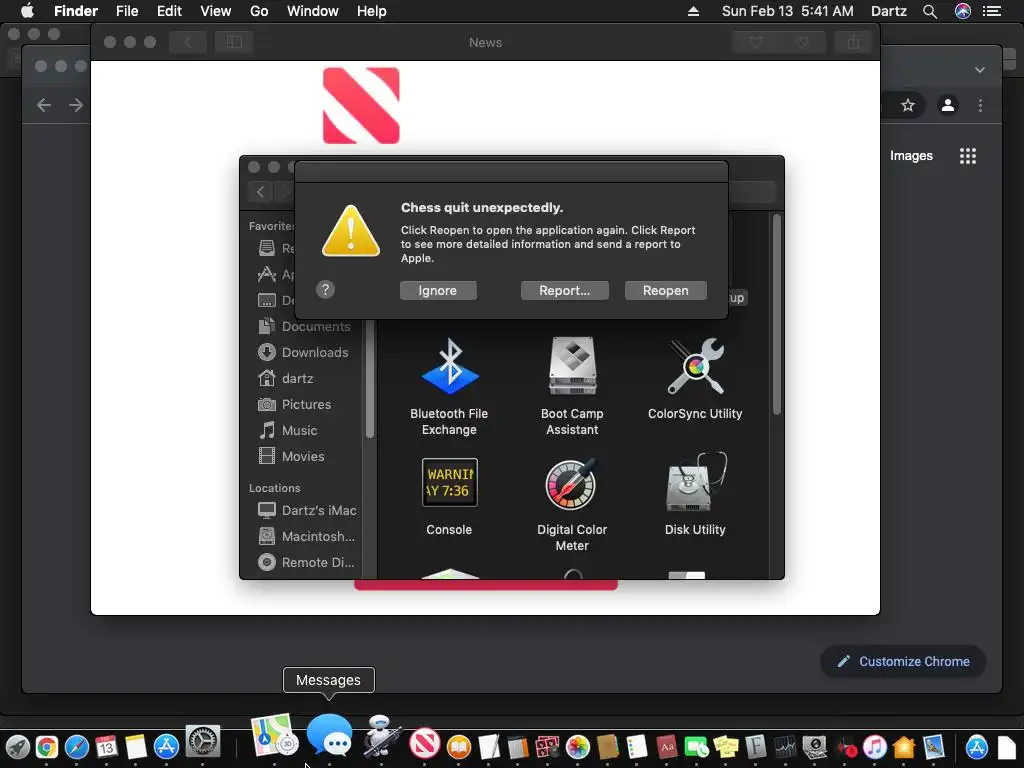Open the Chrome profile avatar button
This screenshot has height=768, width=1024.
948,105
